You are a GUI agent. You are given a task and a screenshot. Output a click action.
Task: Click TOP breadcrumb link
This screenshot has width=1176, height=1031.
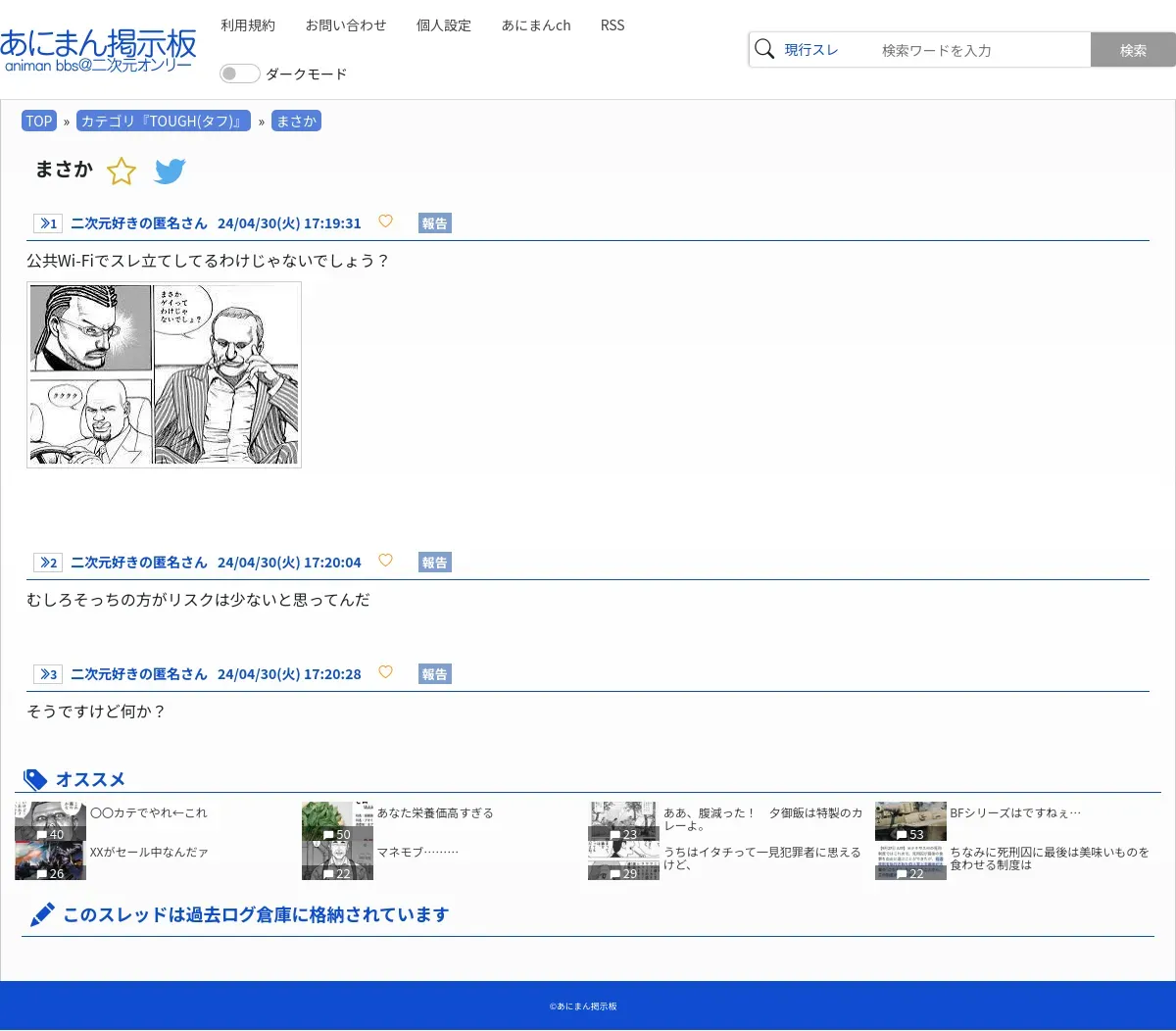[39, 122]
